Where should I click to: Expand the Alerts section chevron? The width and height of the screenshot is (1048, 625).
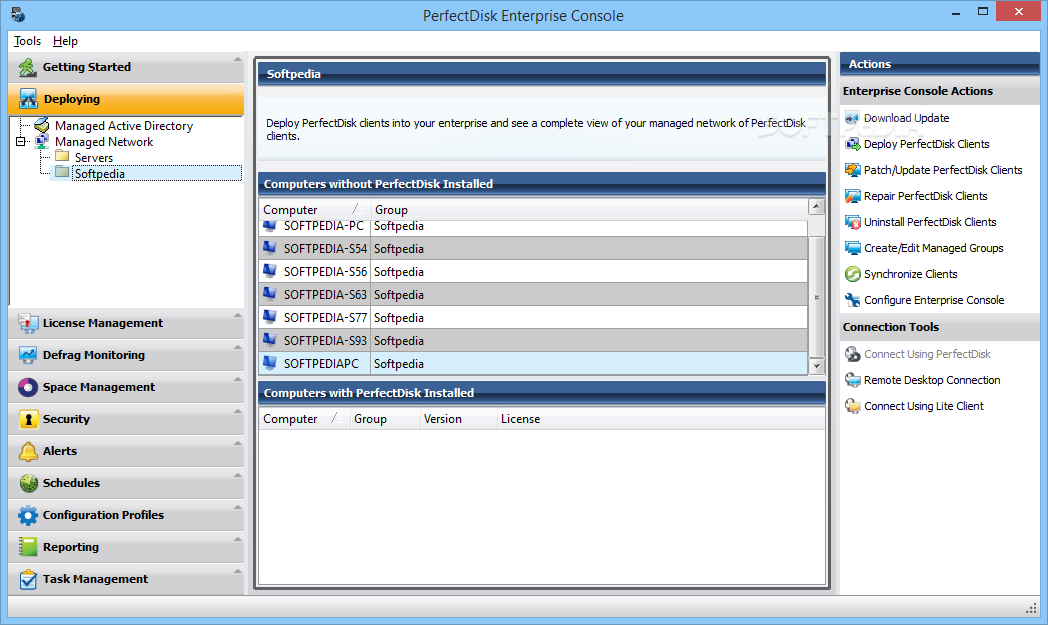pyautogui.click(x=237, y=444)
